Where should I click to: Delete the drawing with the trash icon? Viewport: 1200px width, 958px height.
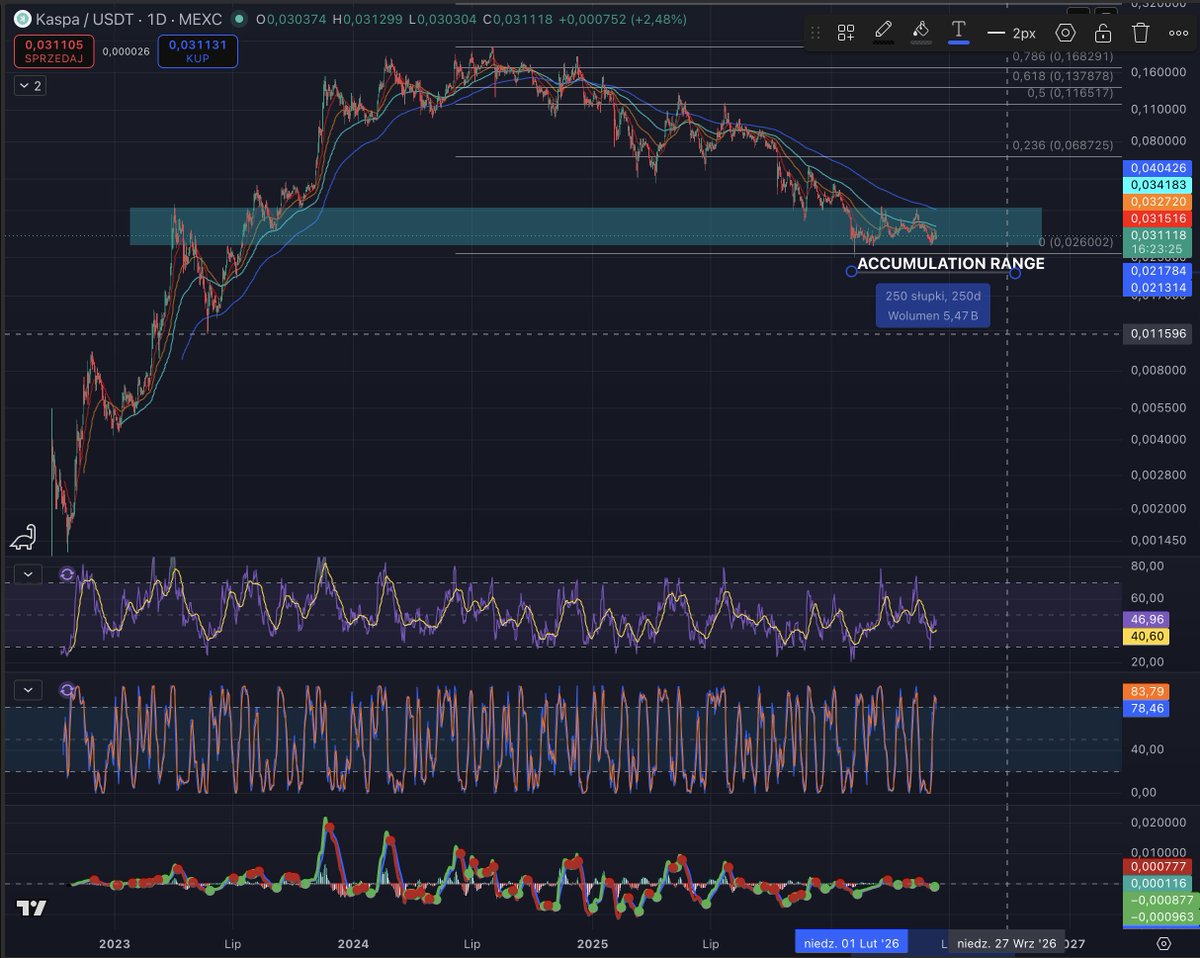[1141, 32]
